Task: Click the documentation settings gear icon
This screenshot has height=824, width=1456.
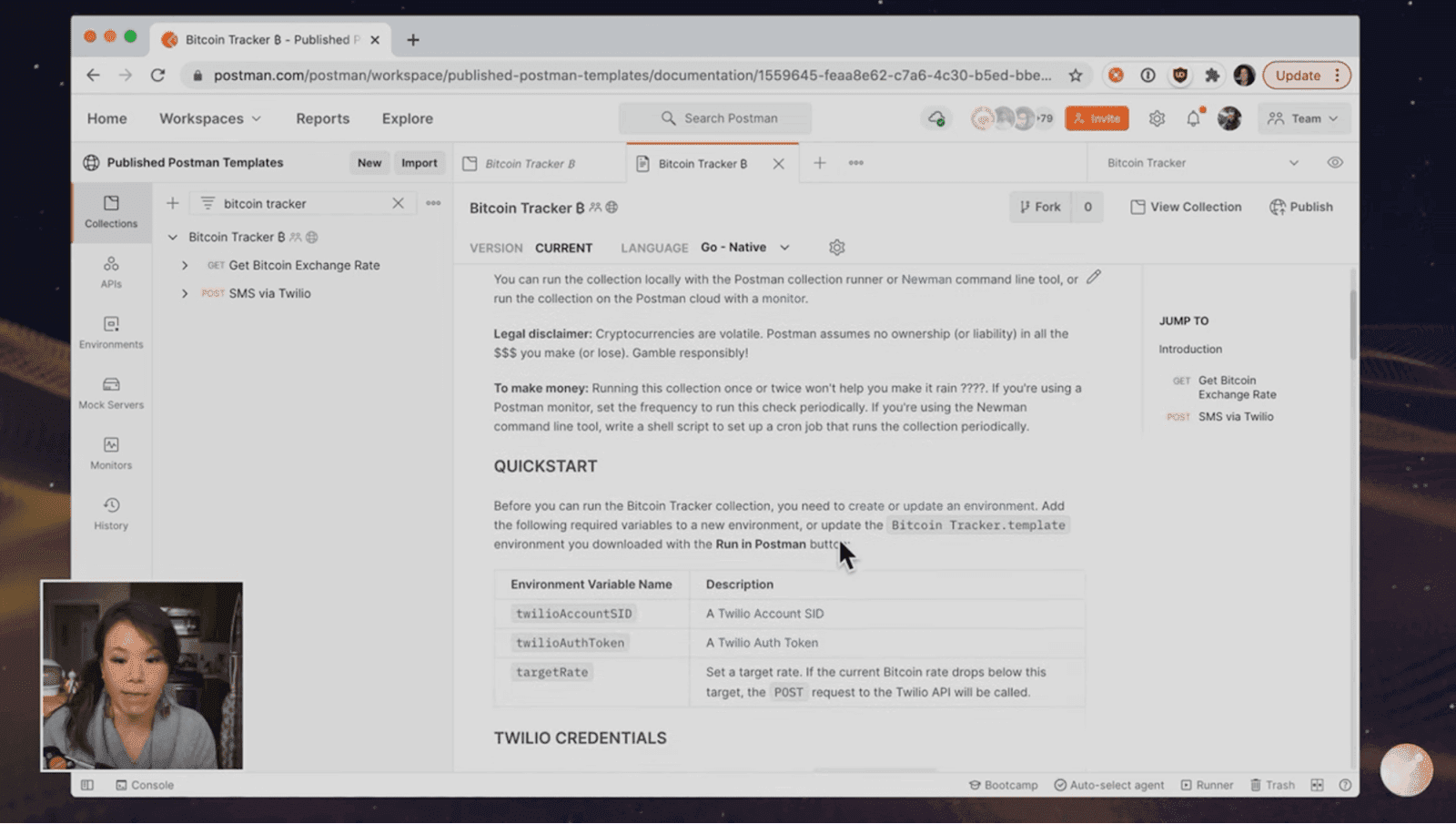Action: pyautogui.click(x=837, y=248)
